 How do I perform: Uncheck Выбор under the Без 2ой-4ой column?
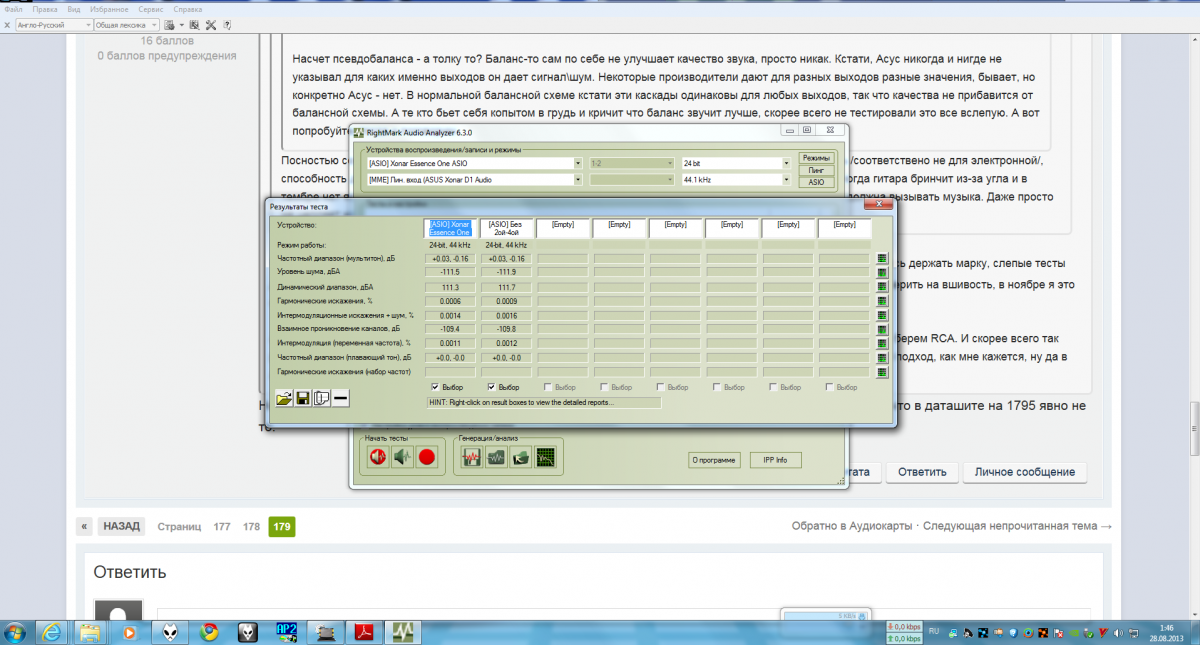tap(491, 387)
